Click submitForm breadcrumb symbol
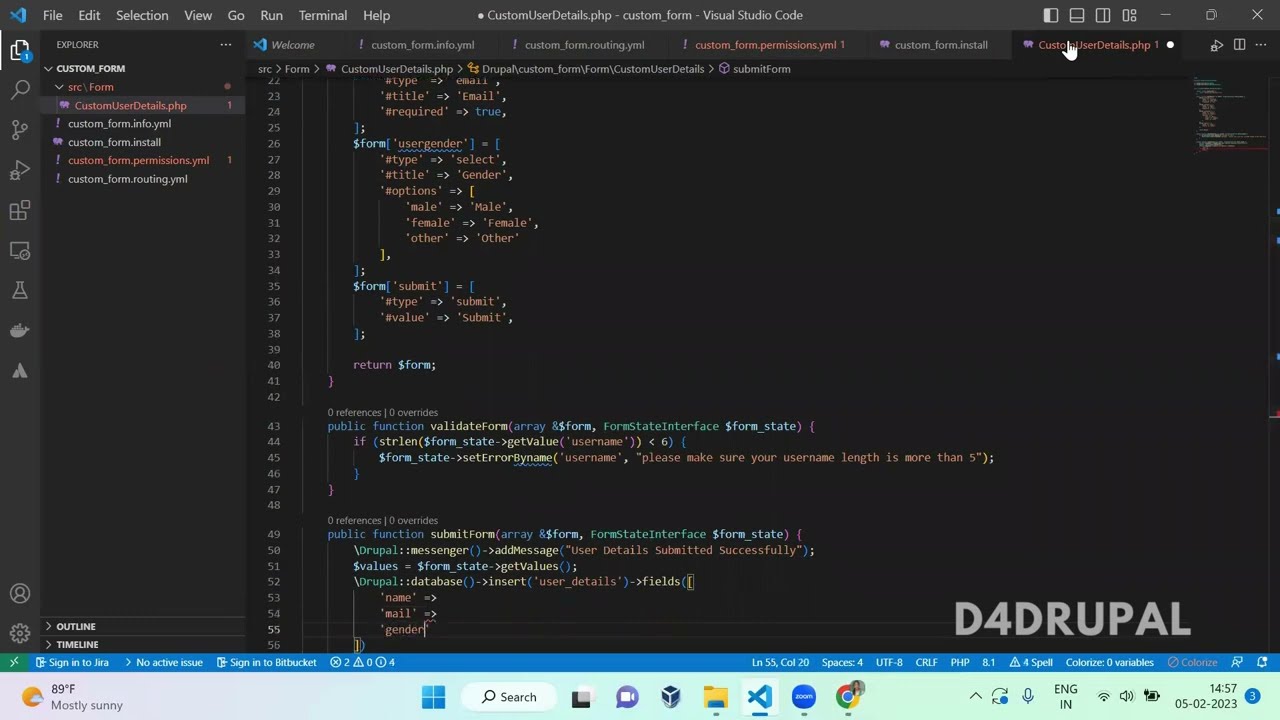Image resolution: width=1280 pixels, height=720 pixels. click(x=754, y=69)
